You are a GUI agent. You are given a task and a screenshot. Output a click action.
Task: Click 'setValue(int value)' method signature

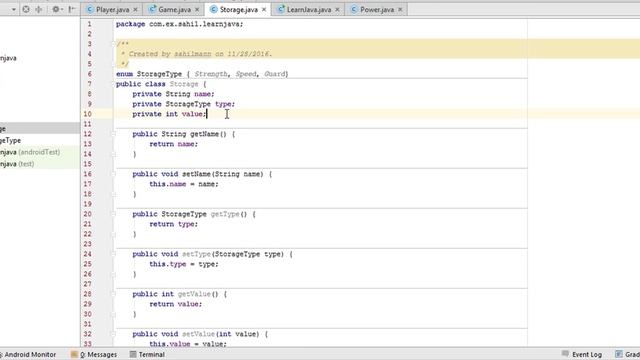220,334
